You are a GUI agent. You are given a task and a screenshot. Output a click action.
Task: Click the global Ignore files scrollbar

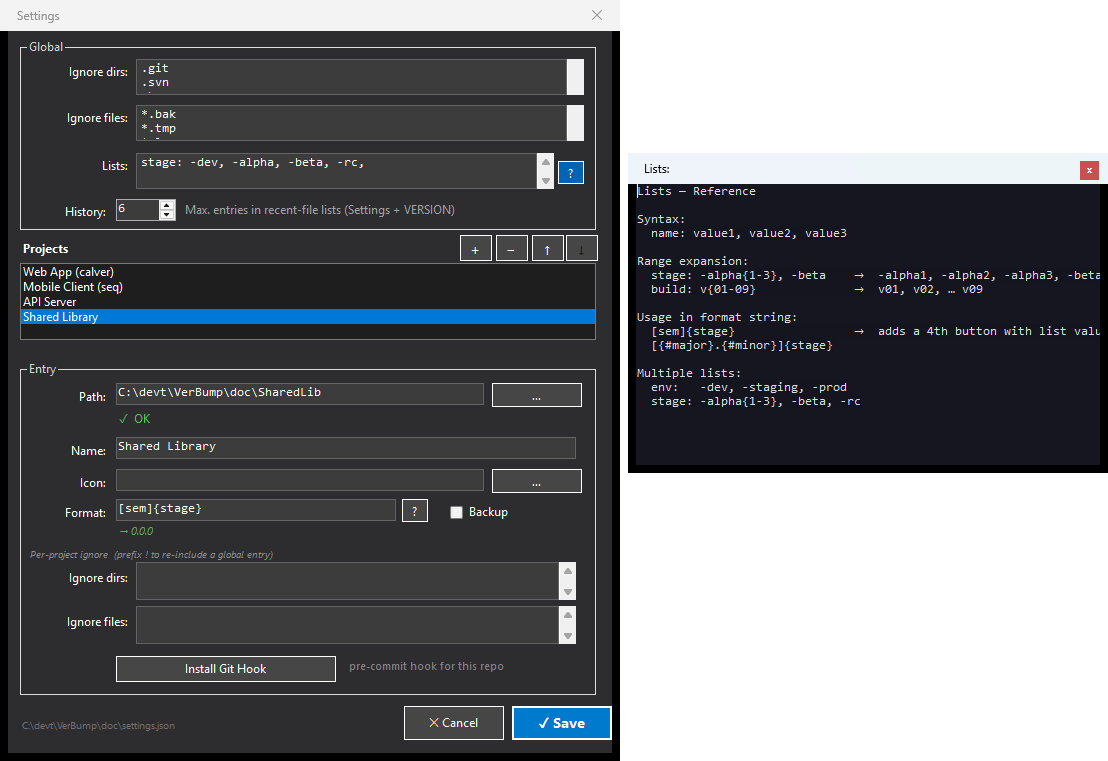tap(575, 123)
